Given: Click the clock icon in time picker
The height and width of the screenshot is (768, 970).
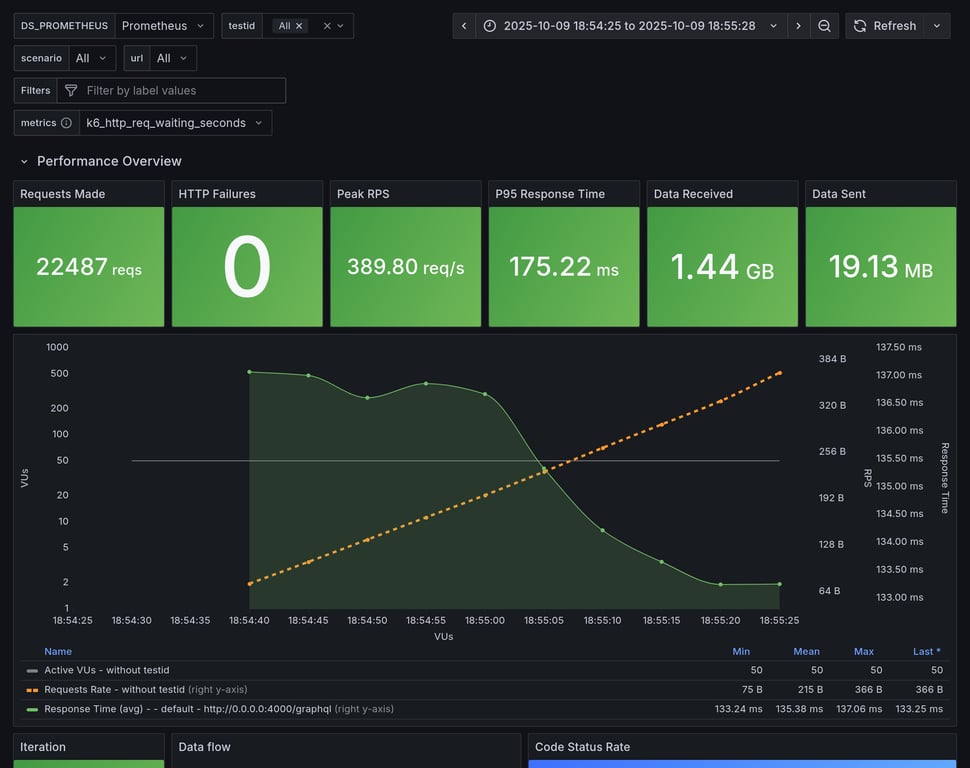Looking at the screenshot, I should coord(489,26).
